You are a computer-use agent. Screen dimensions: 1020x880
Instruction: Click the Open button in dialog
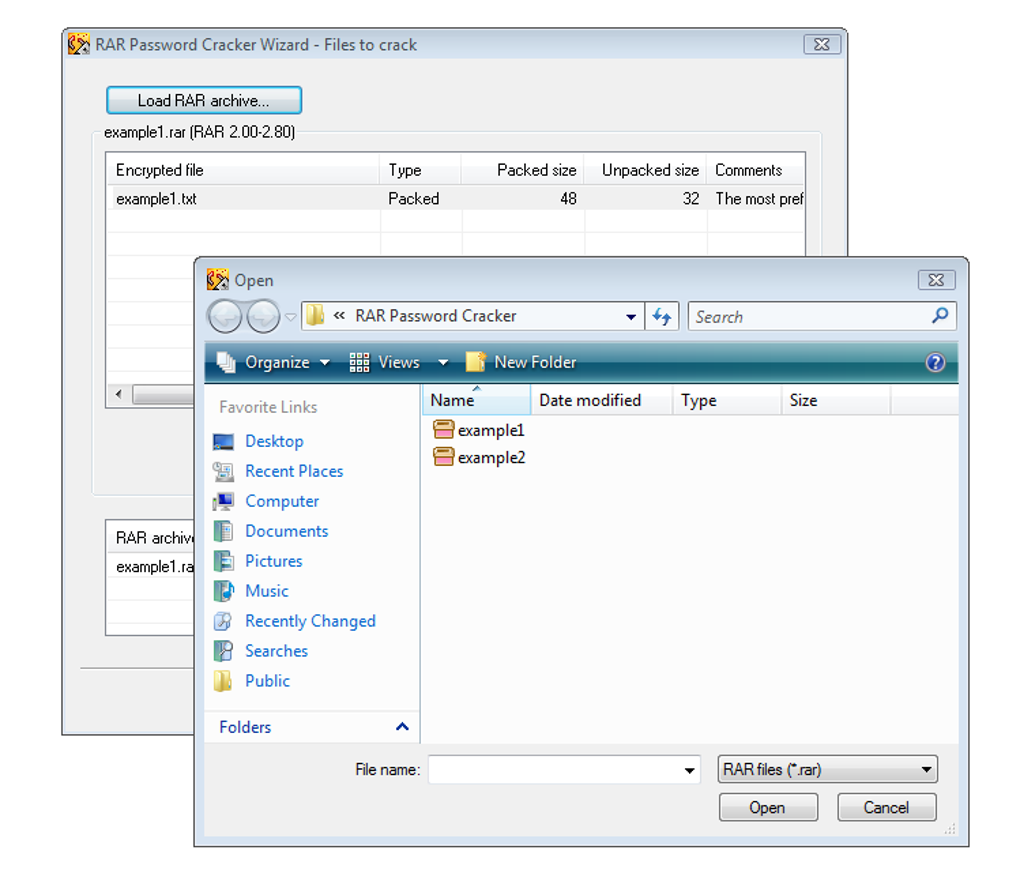[x=768, y=807]
